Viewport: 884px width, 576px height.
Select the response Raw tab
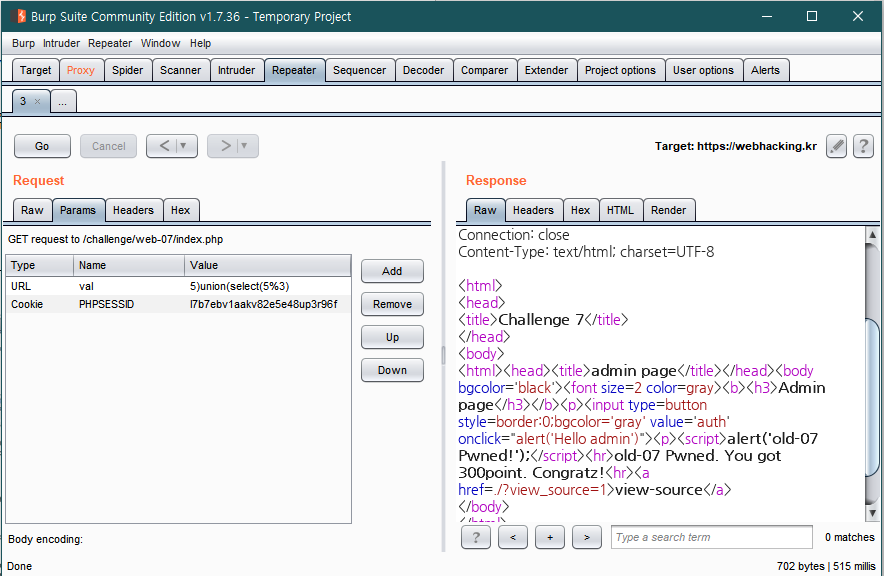coord(485,210)
